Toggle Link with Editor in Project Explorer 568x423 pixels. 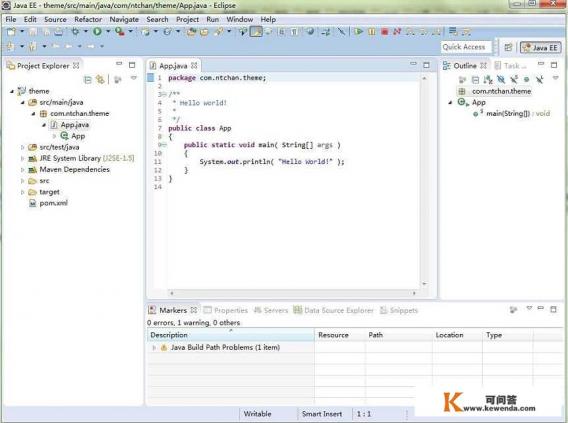100,80
